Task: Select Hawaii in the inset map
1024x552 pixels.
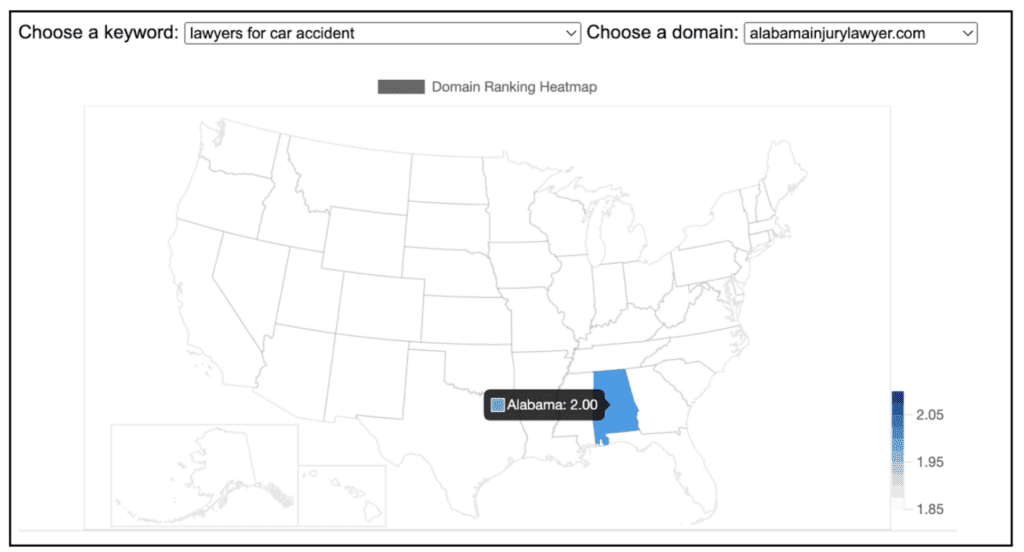Action: (353, 496)
